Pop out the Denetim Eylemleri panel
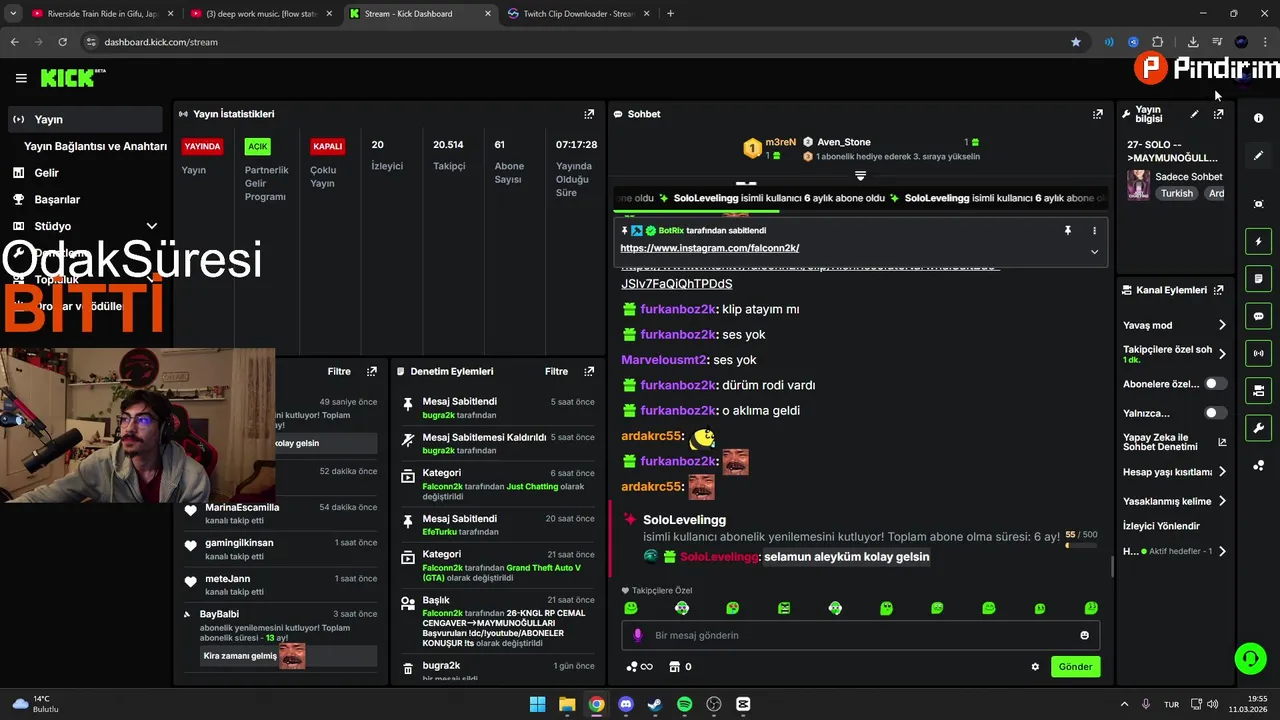 coord(589,371)
